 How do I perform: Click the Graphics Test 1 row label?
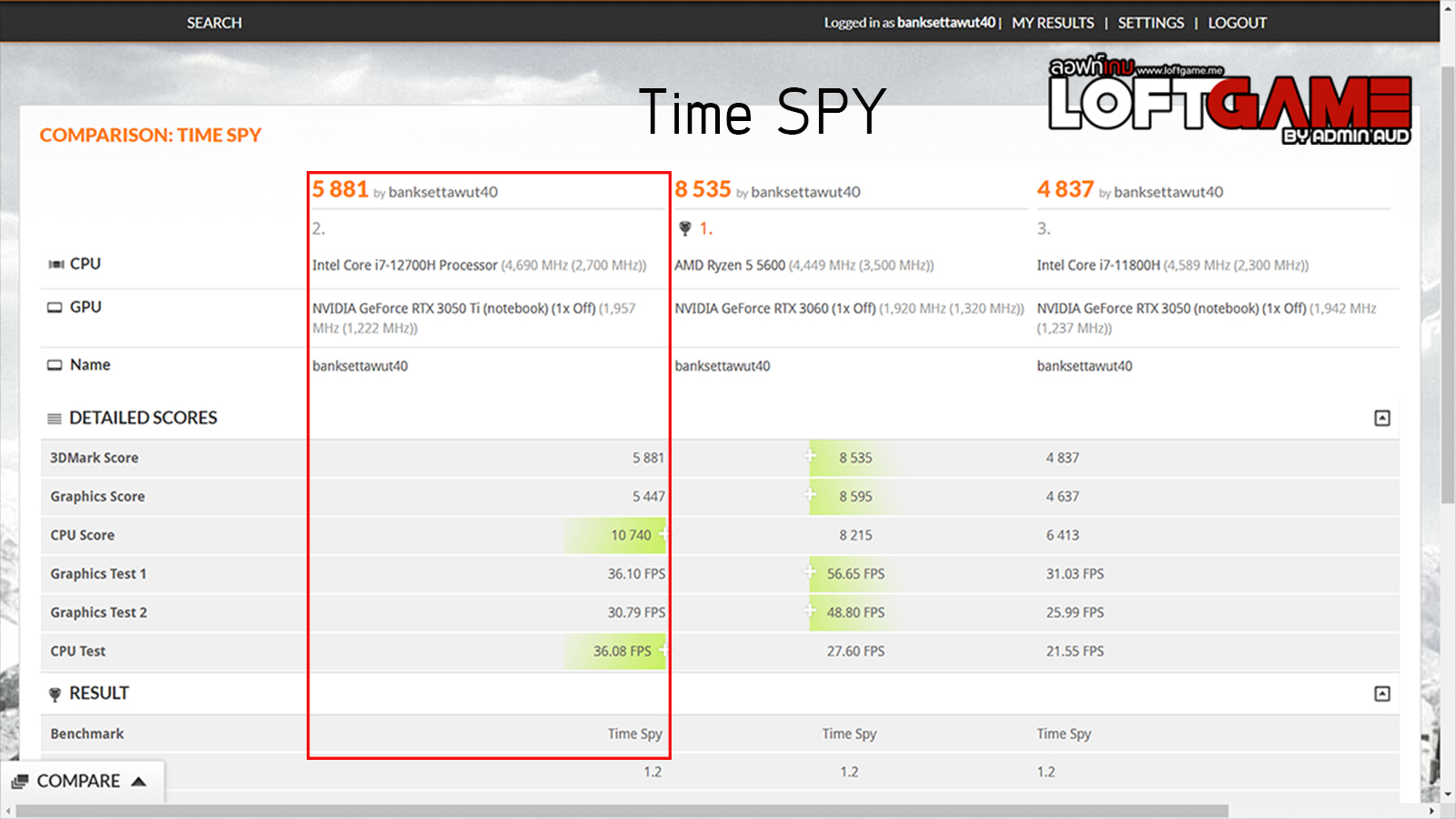(x=98, y=574)
